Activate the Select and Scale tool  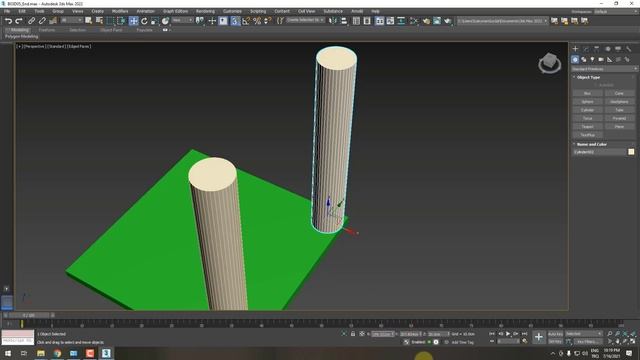(x=155, y=20)
